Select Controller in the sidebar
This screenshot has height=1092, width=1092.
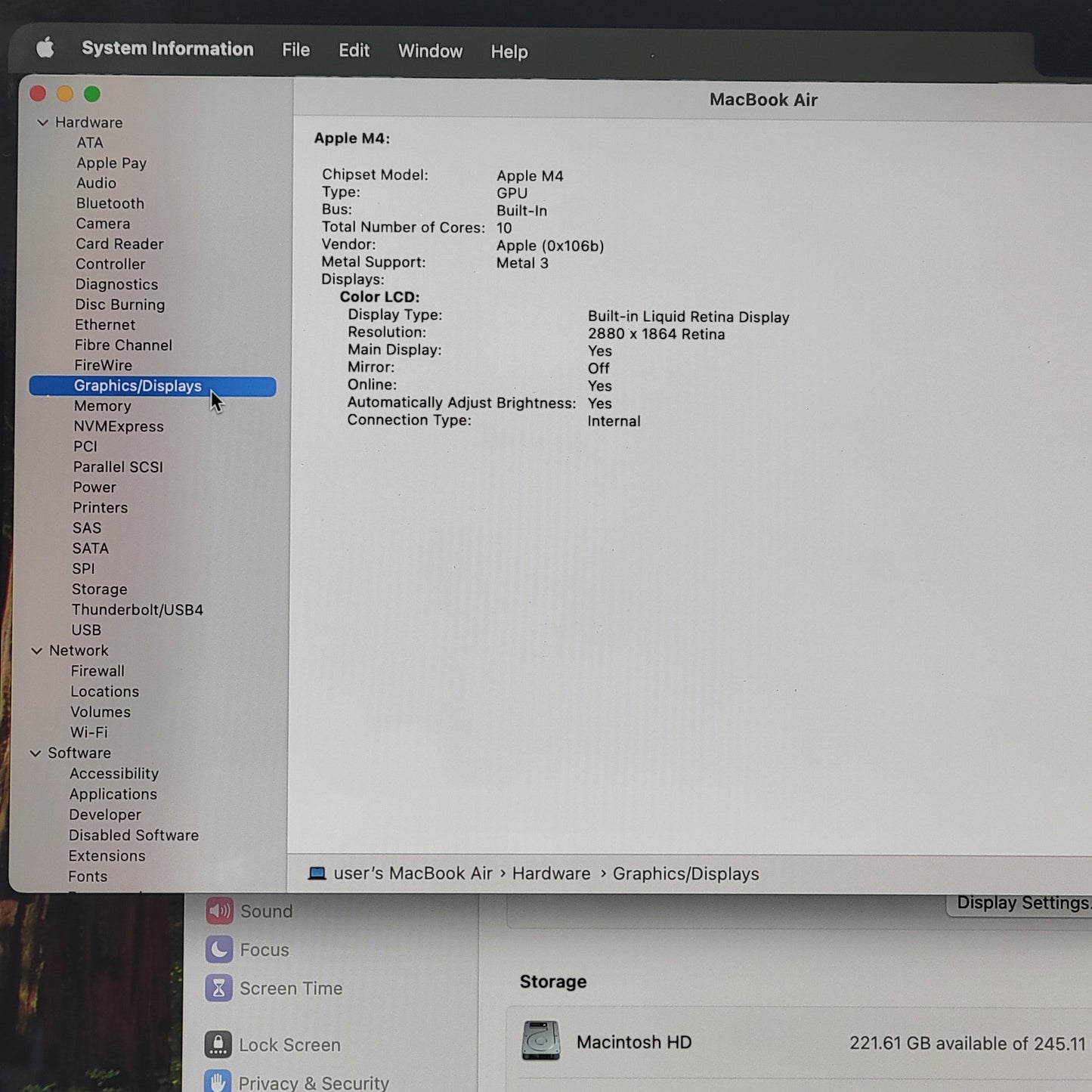coord(110,264)
